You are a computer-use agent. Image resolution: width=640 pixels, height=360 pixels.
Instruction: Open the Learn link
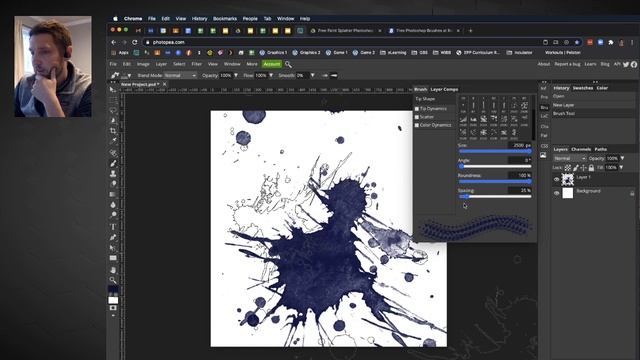[x=590, y=64]
